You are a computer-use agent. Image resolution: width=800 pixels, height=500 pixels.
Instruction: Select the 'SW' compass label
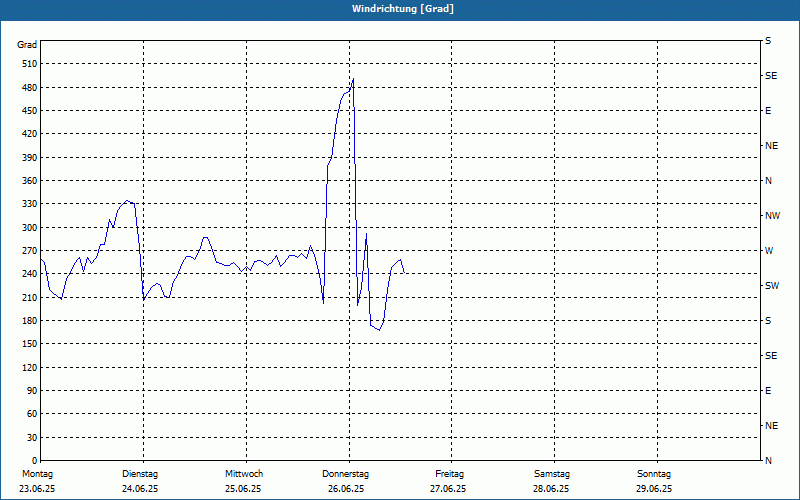point(772,286)
